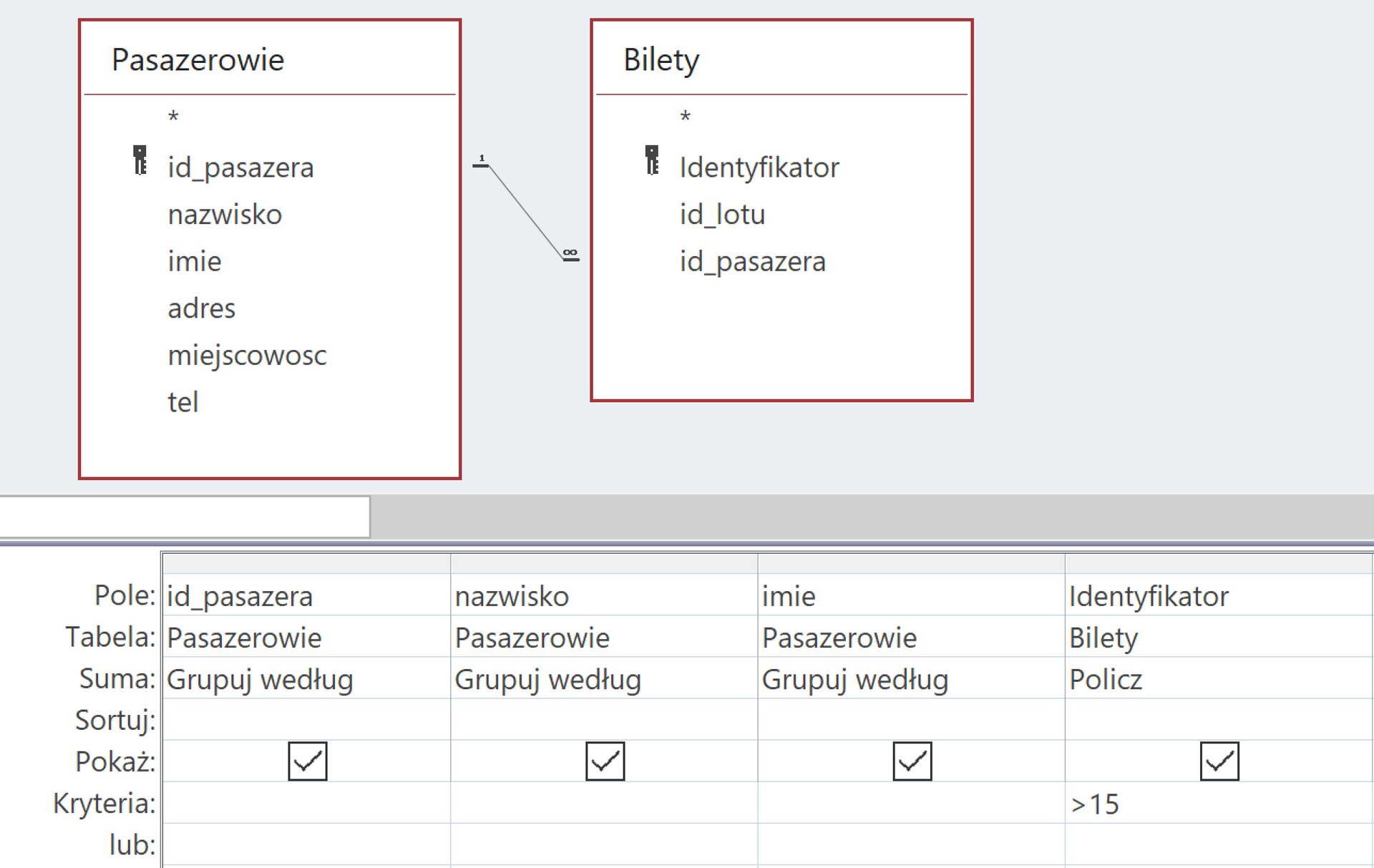Uncheck the Pokaż checkbox for id_pasazera
Viewport: 1374px width, 868px height.
pyautogui.click(x=307, y=761)
